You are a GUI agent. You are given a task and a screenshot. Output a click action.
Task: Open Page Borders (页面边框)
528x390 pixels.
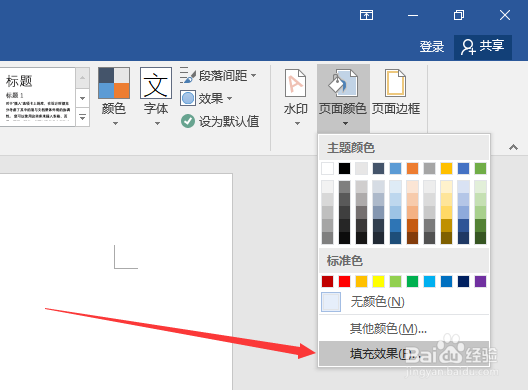(396, 93)
